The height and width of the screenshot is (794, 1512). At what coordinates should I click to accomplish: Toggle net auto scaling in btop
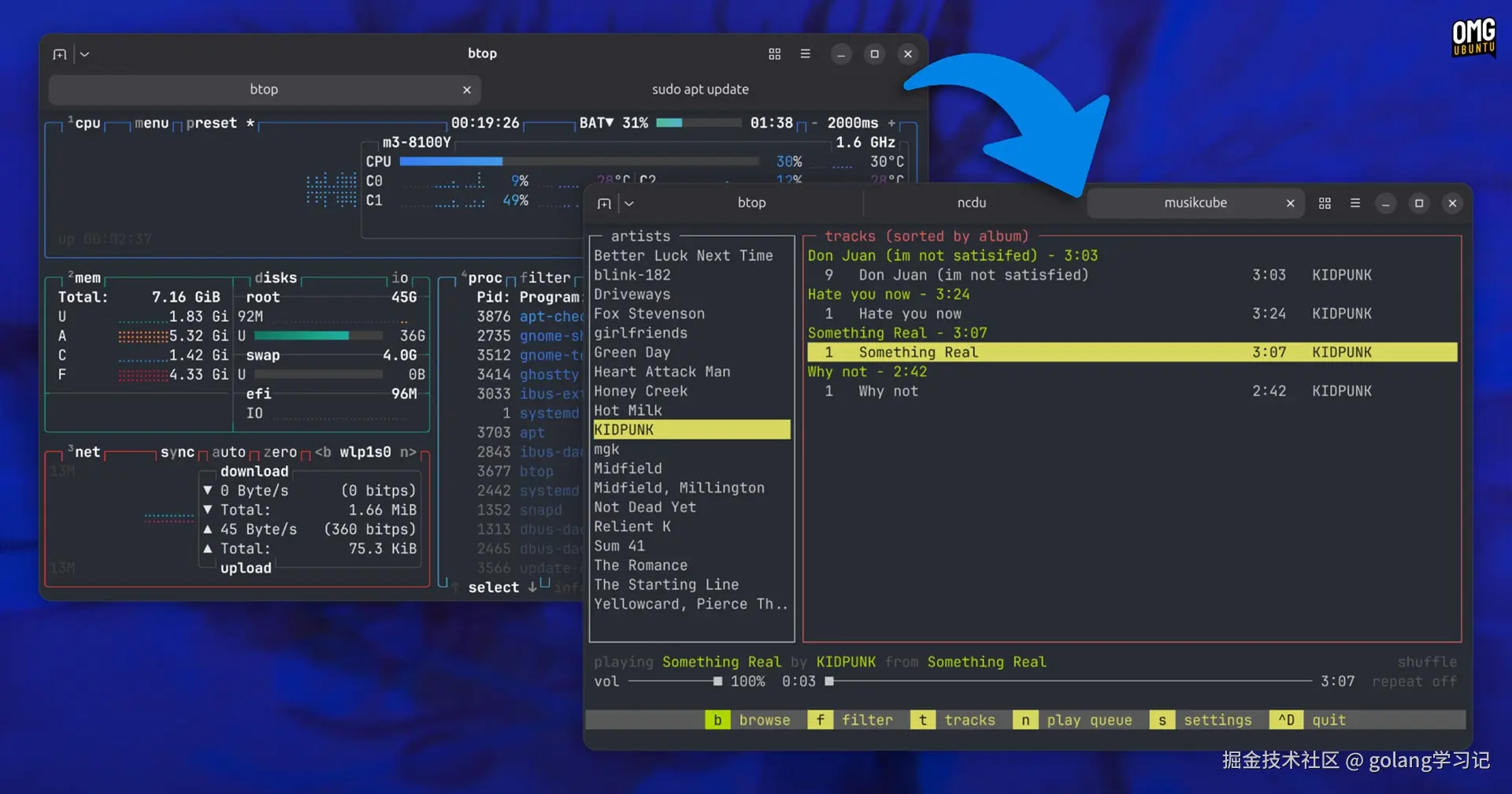pos(228,452)
